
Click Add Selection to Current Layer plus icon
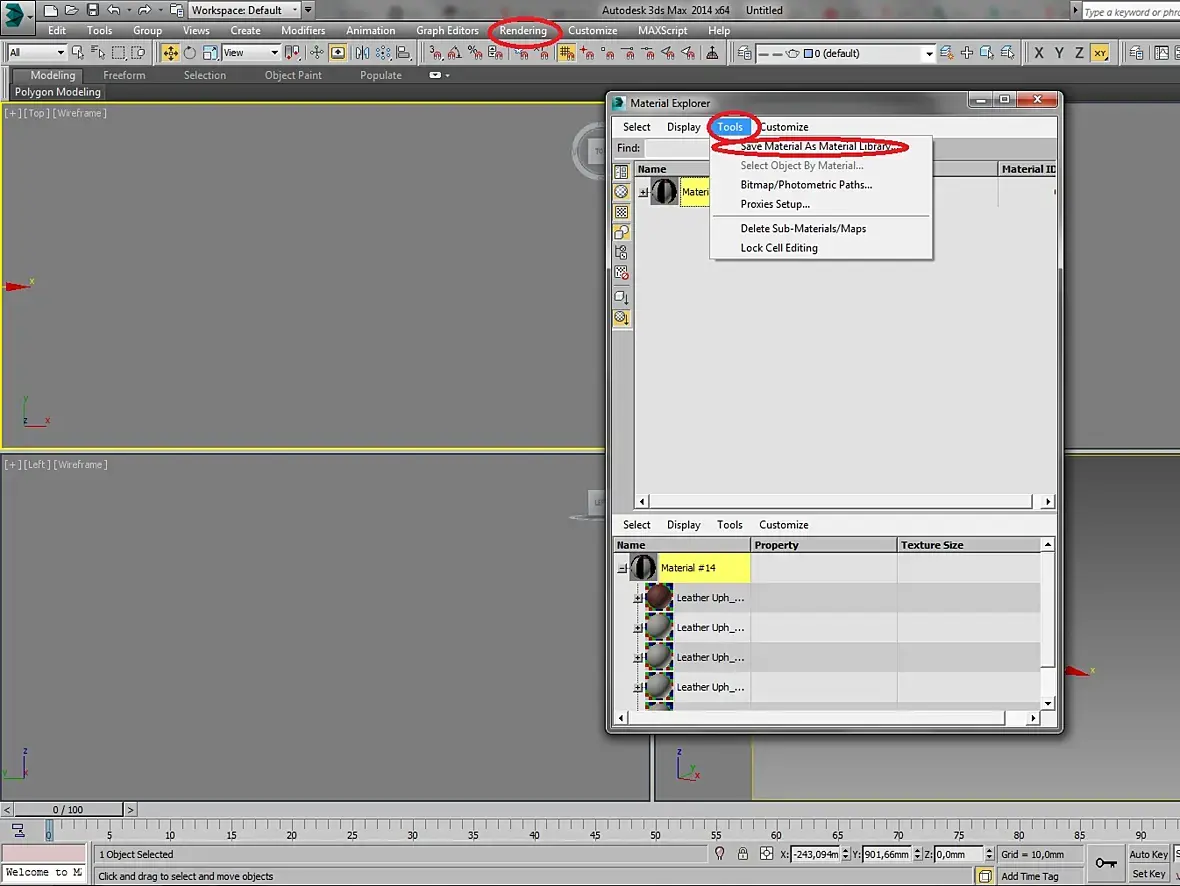(x=967, y=53)
